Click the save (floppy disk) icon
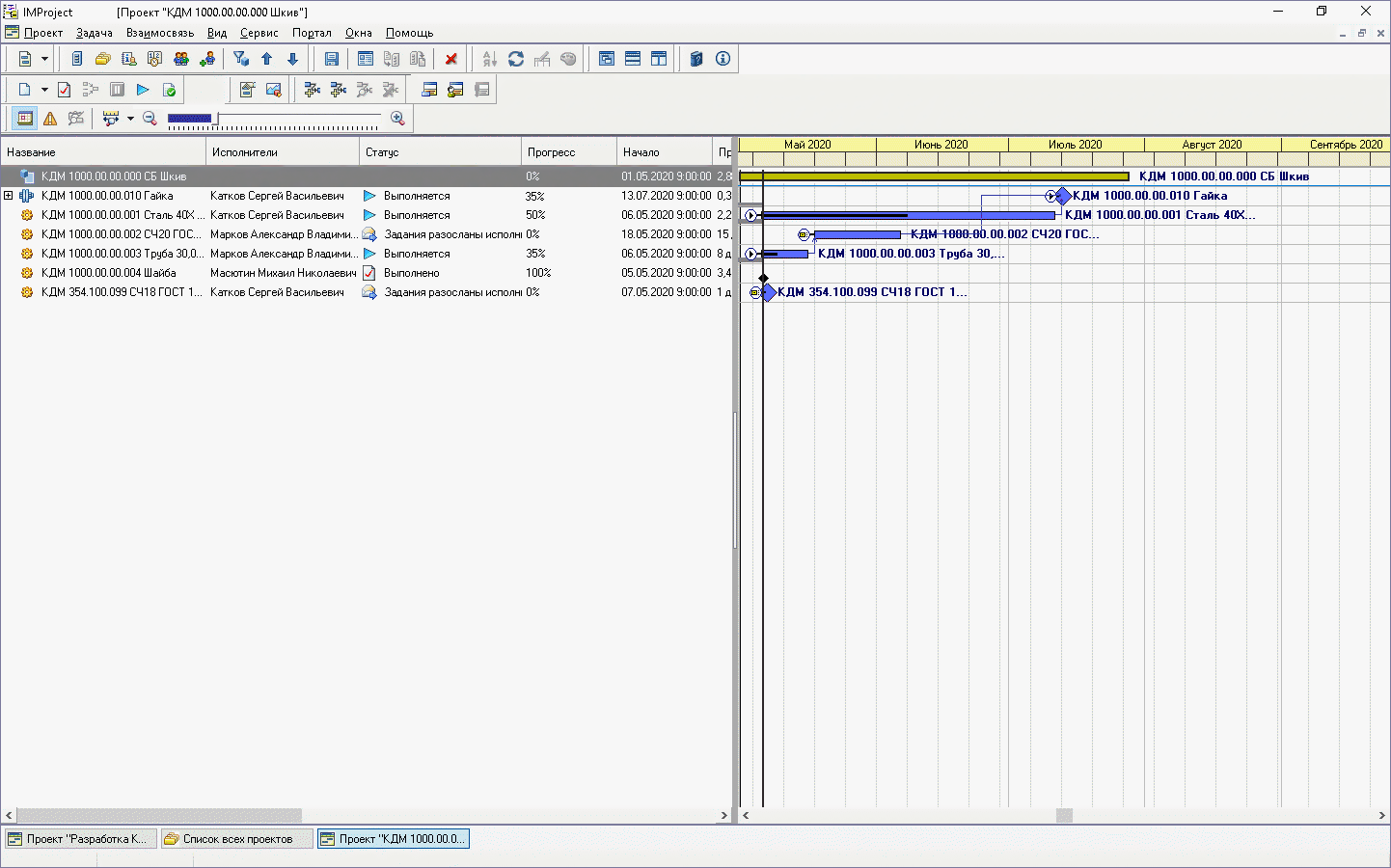Viewport: 1391px width, 868px height. click(x=331, y=59)
